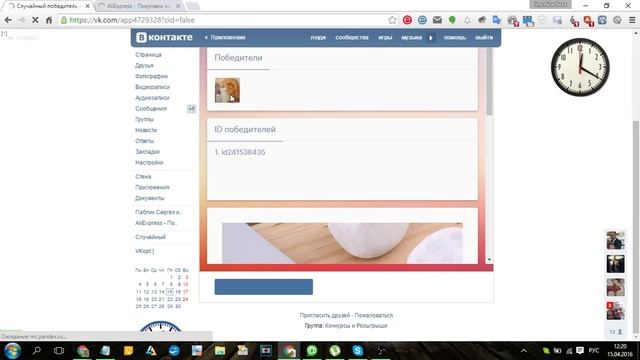640x360 pixels.
Task: Open 'помощь' in the VK header
Action: tap(454, 37)
